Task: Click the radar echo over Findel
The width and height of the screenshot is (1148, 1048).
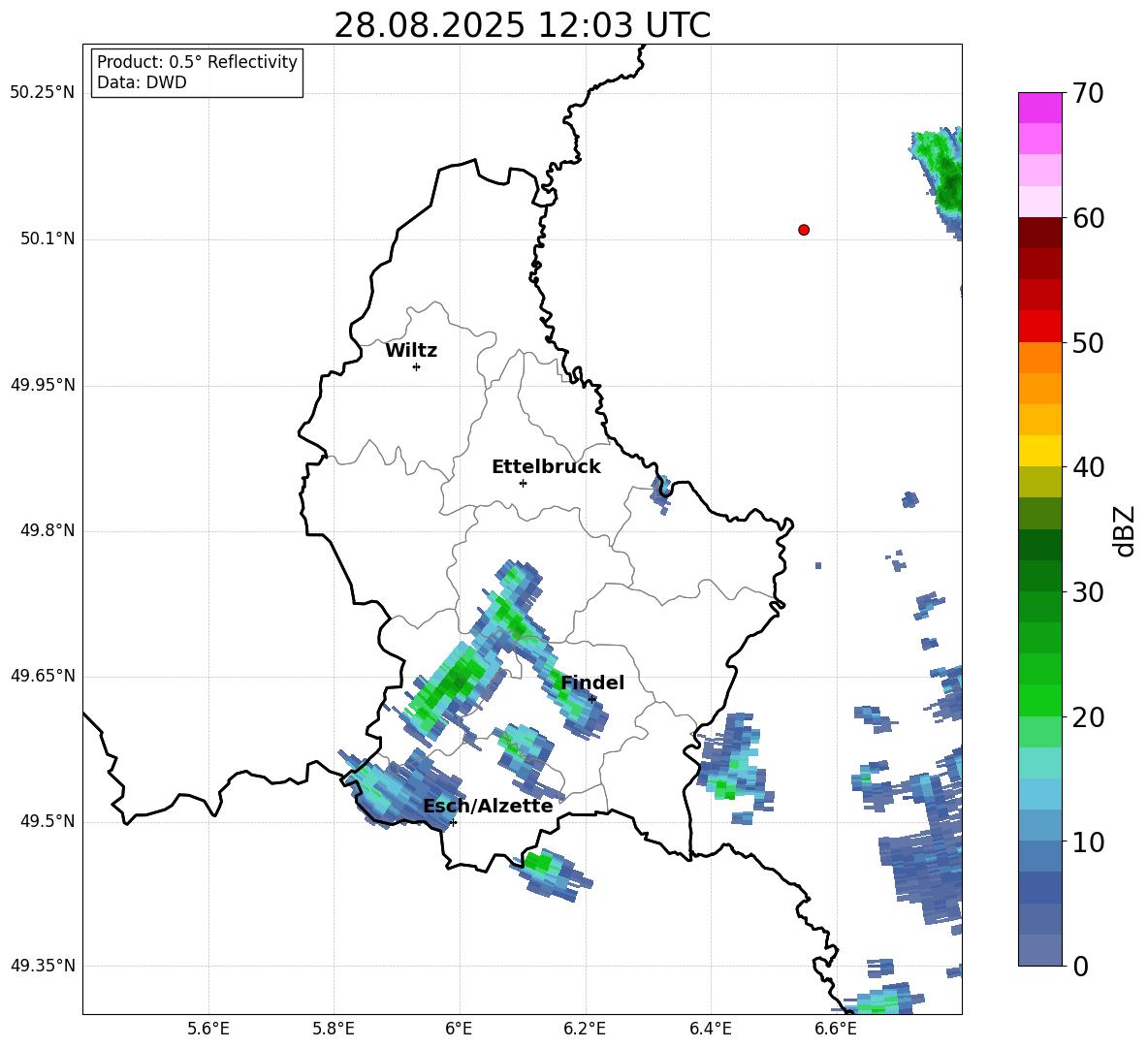Action: coord(573,697)
